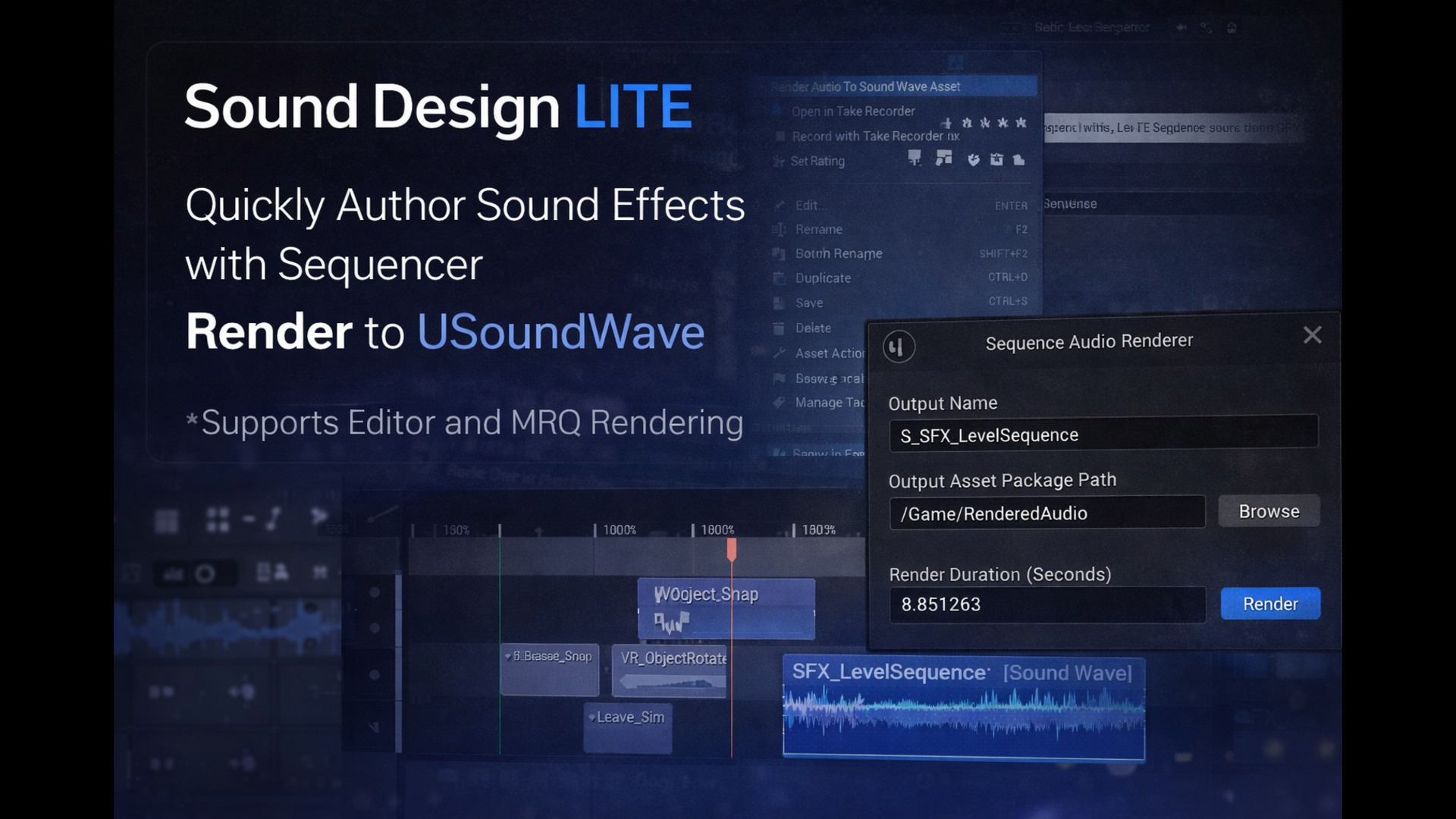Close the Sequence Audio Renderer dialog

pyautogui.click(x=1312, y=335)
